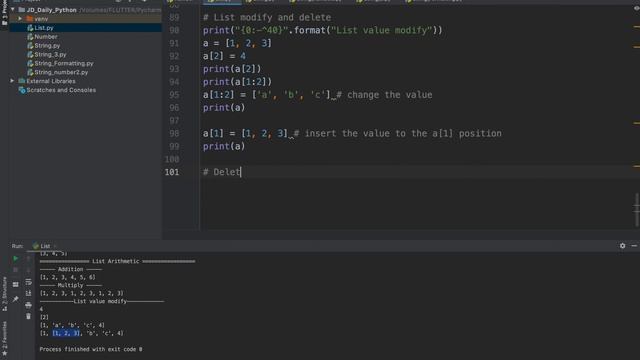Clear all console output with trash icon
The height and width of the screenshot is (360, 640).
(28, 316)
